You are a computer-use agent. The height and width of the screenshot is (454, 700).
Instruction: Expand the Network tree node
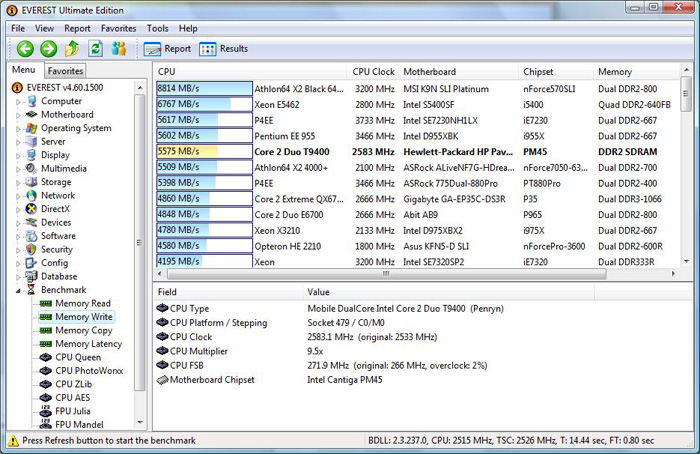point(18,196)
